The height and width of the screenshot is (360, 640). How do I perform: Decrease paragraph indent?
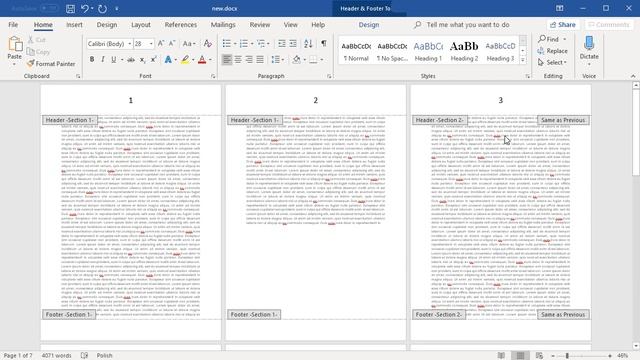(x=282, y=43)
